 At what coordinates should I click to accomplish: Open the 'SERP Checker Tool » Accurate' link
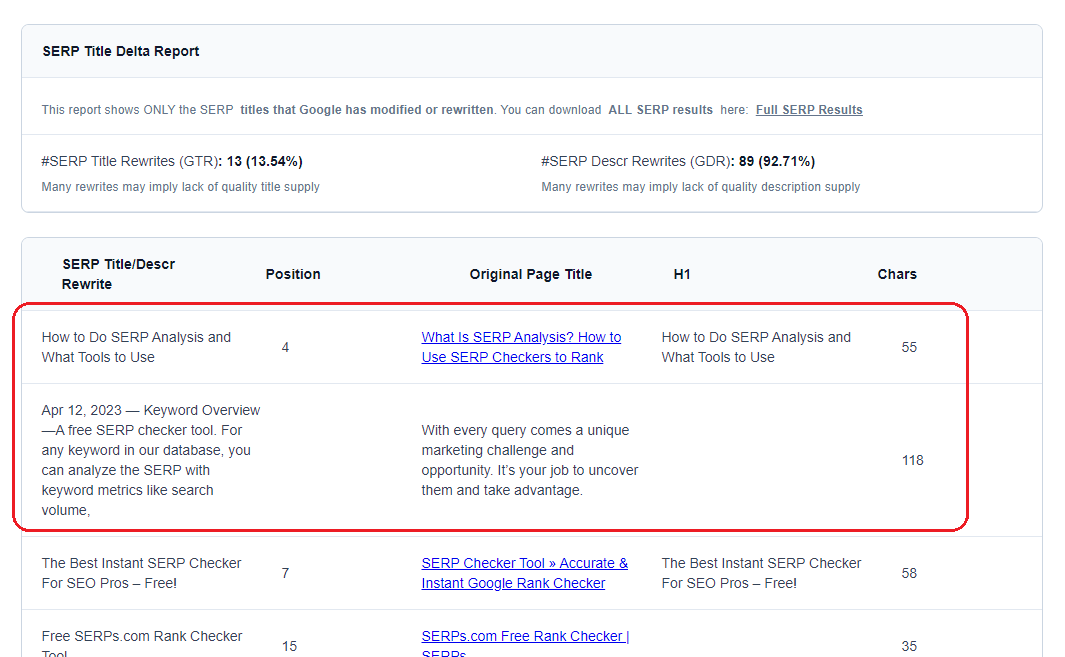click(x=524, y=573)
